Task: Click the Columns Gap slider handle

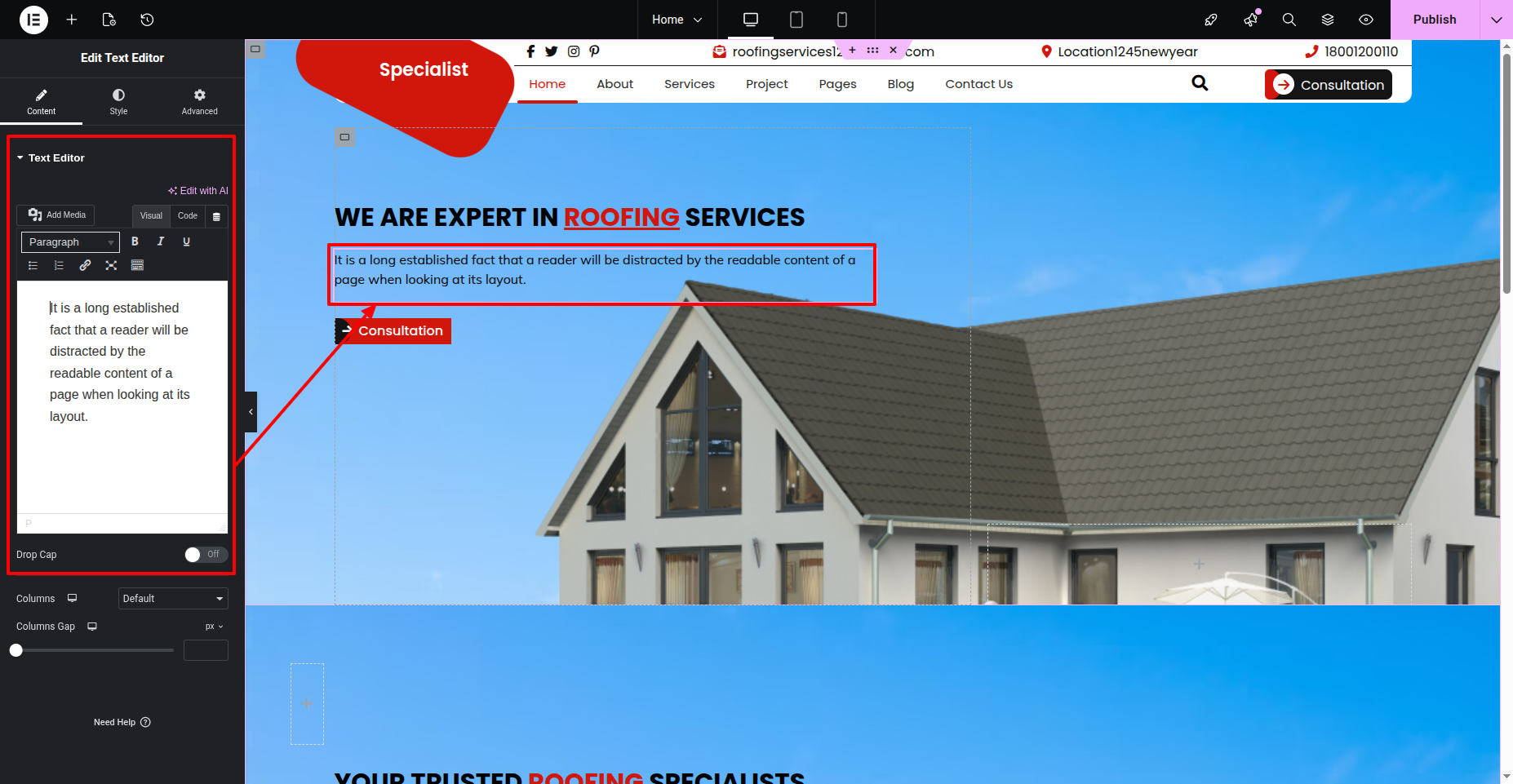Action: [16, 650]
